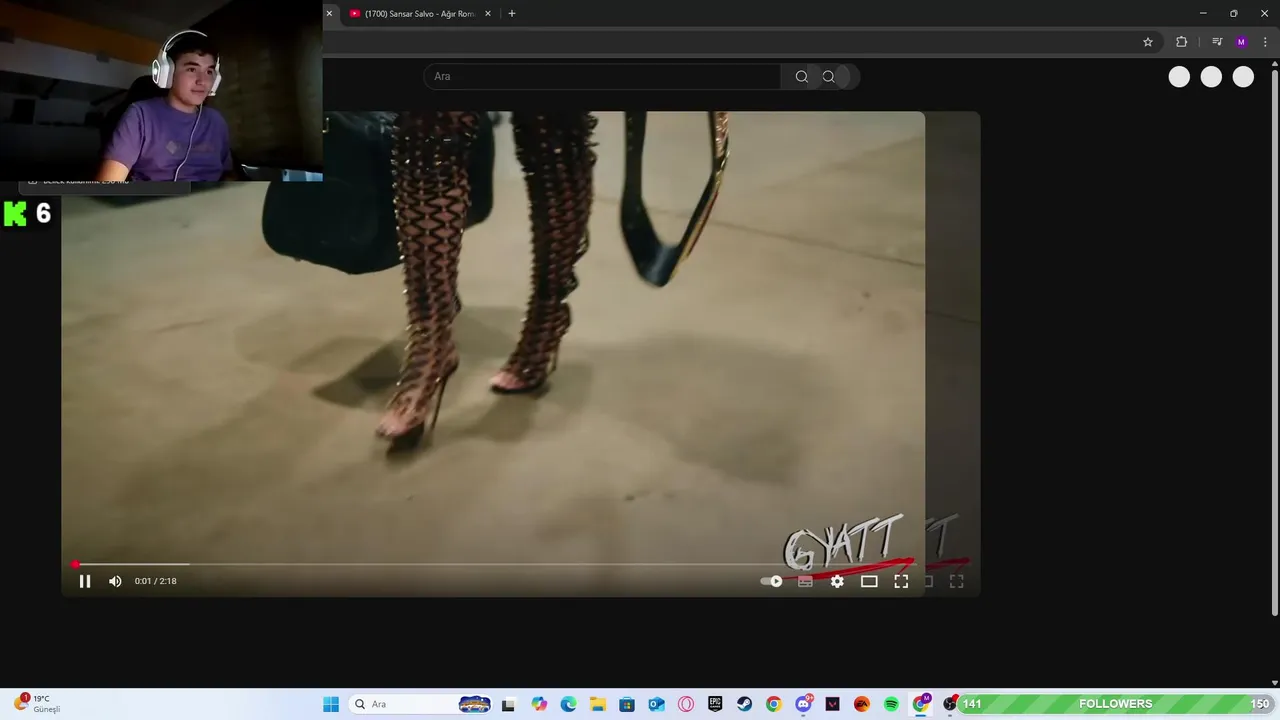The height and width of the screenshot is (720, 1280).
Task: Open the YouTube account avatar circle
Action: [x=1243, y=77]
